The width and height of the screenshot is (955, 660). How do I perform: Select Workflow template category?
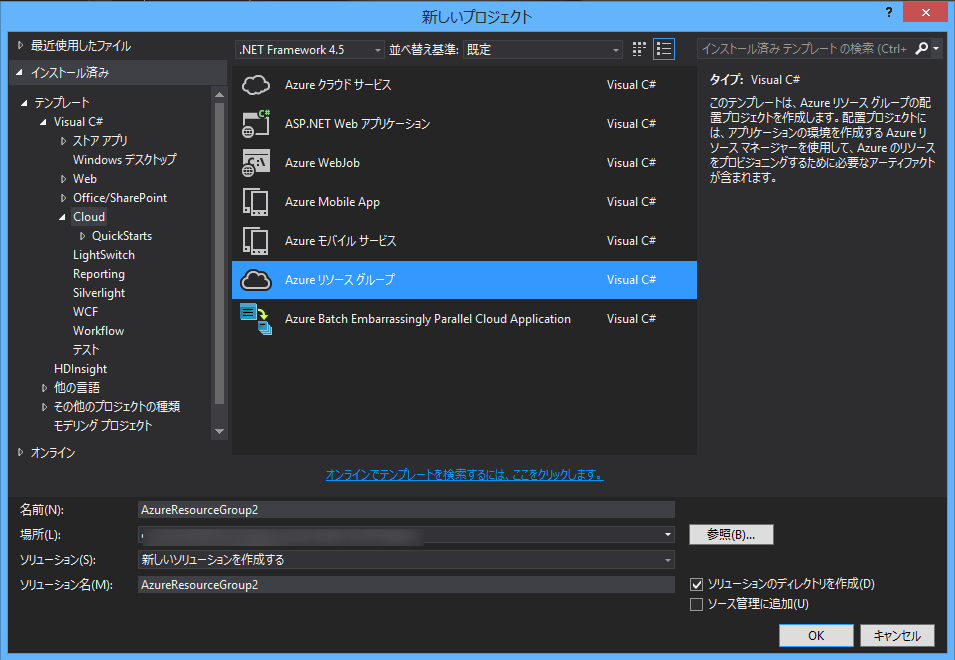(98, 331)
